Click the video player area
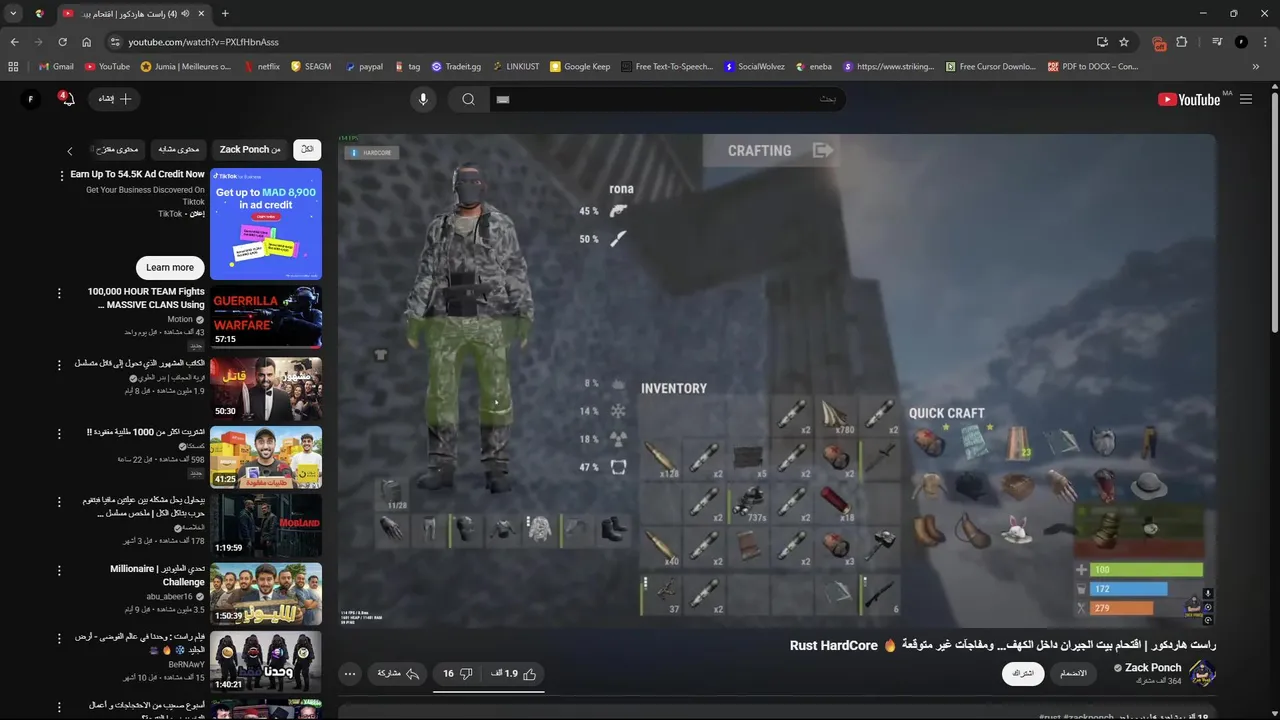1280x720 pixels. [x=776, y=380]
